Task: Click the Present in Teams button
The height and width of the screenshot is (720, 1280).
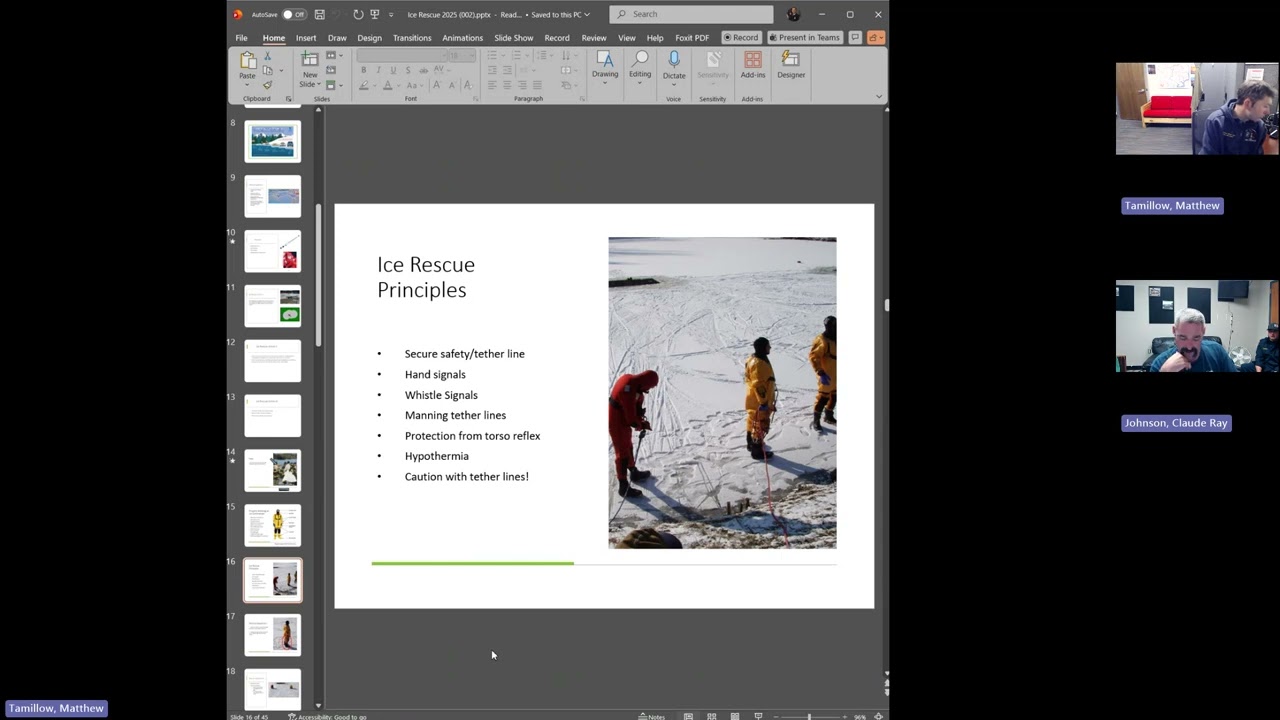Action: 804,38
